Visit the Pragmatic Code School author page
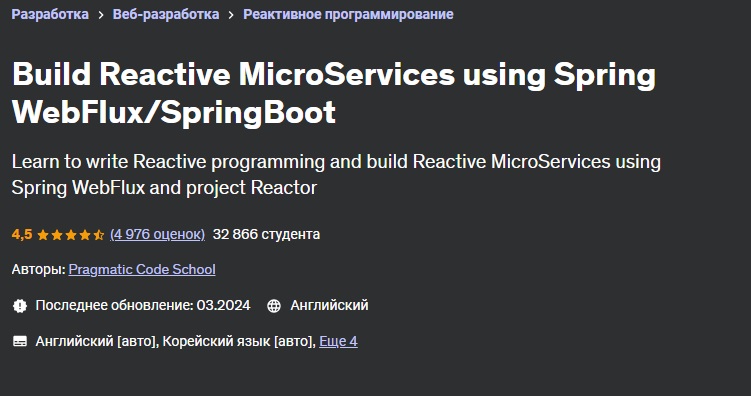 point(142,269)
